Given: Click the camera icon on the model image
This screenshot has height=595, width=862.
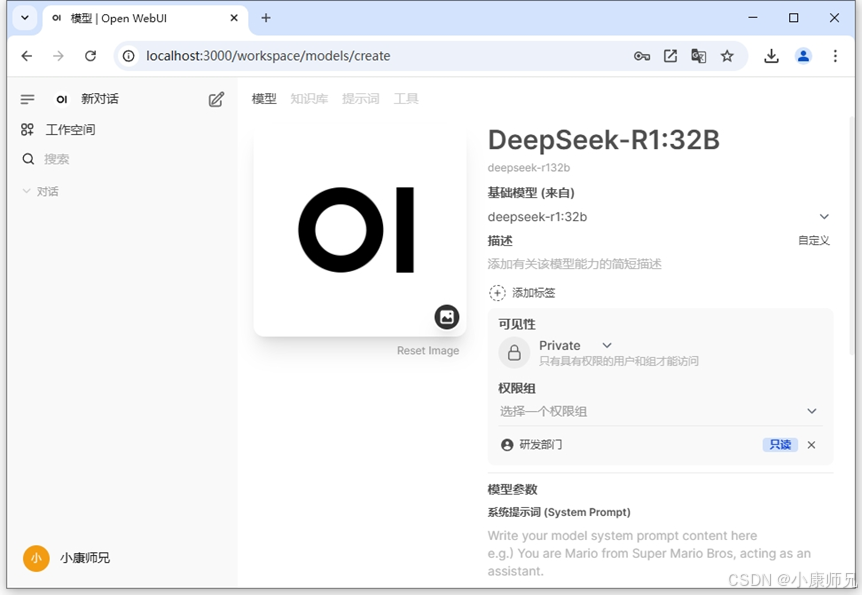Looking at the screenshot, I should coord(446,317).
